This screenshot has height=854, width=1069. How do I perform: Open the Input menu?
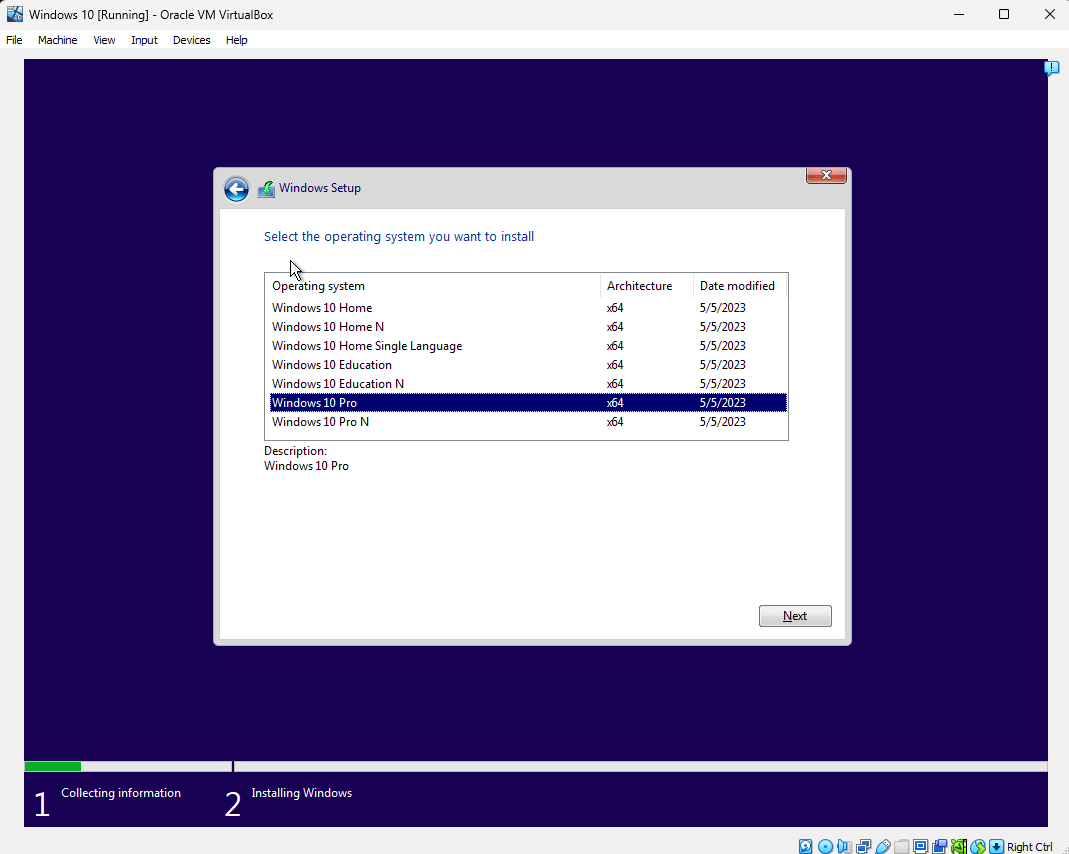click(x=145, y=40)
